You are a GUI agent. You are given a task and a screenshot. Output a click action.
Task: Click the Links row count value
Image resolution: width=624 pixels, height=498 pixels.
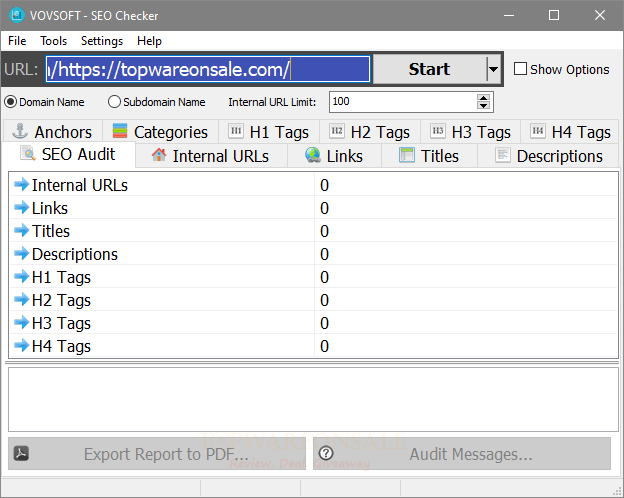[324, 208]
